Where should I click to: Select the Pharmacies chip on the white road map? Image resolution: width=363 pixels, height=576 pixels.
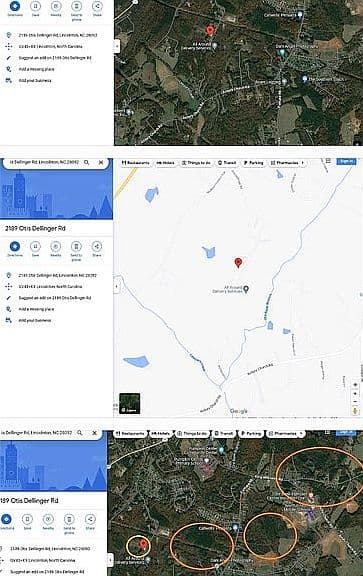(x=284, y=163)
